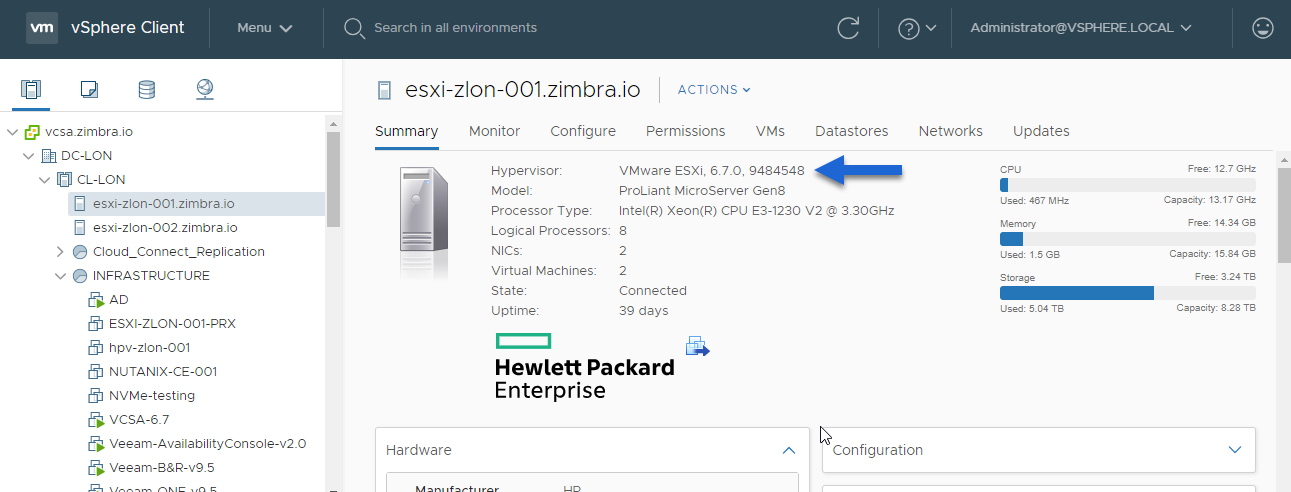Select ESXI-ZLON-001-PRX virtual machine
Screen dimensions: 1291x492
point(172,324)
